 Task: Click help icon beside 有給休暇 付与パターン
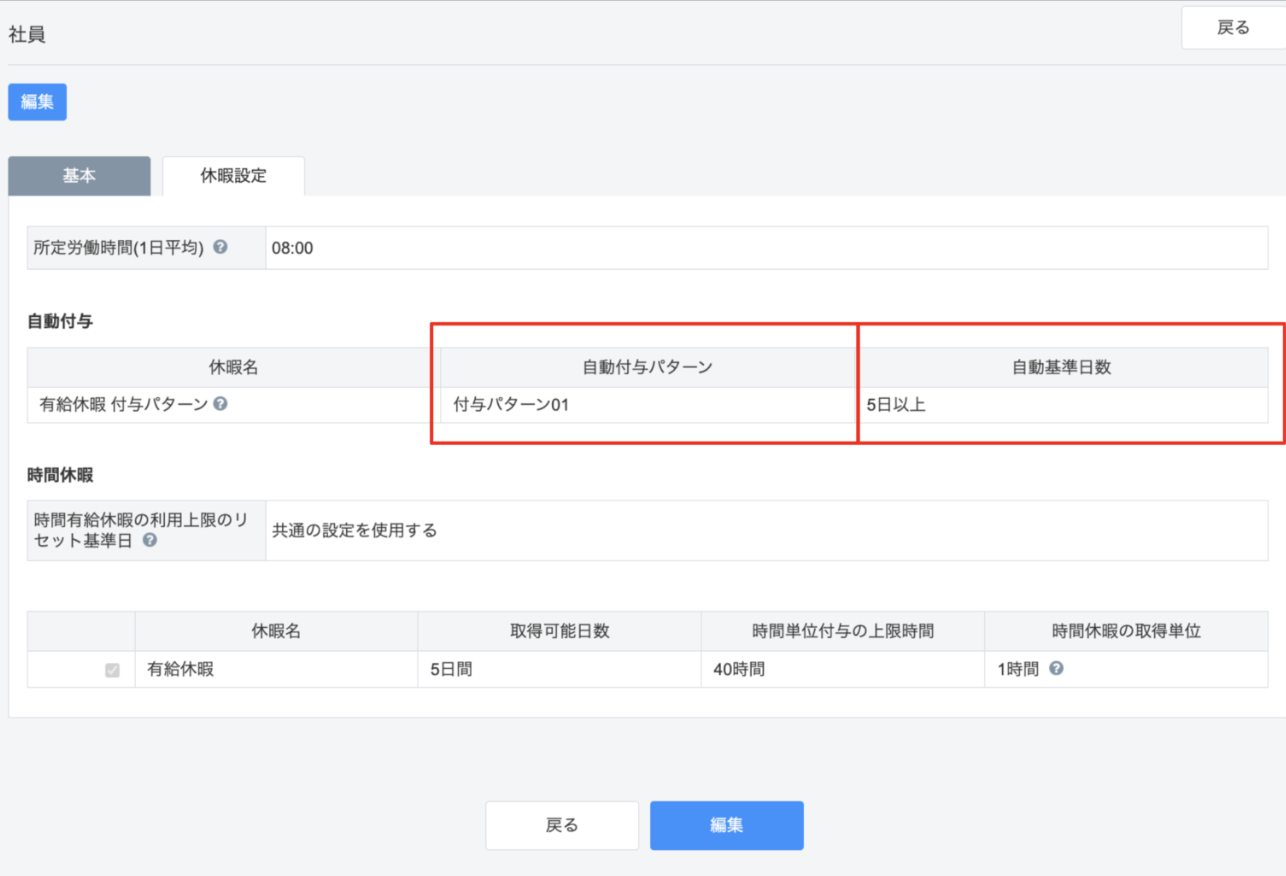point(220,404)
